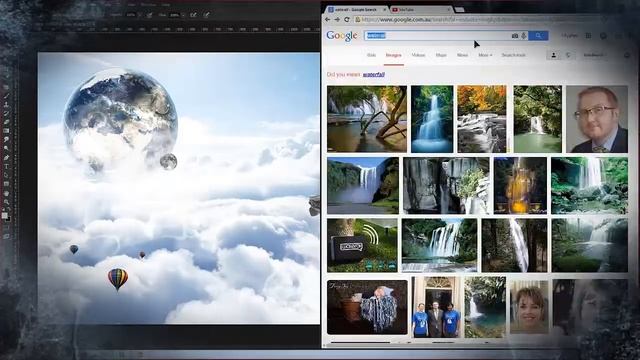This screenshot has width=640, height=360.
Task: Open Google notifications bell icon
Action: pos(603,36)
